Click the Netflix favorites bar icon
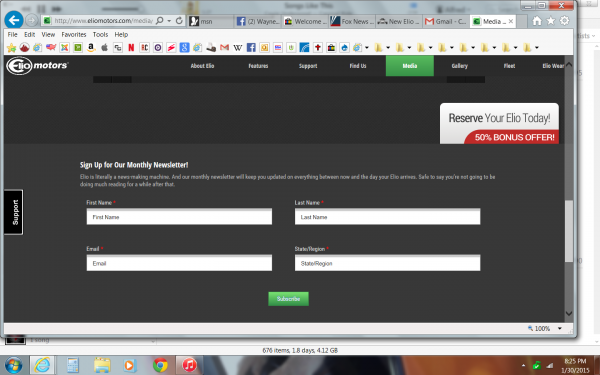This screenshot has width=600, height=375. coord(131,47)
